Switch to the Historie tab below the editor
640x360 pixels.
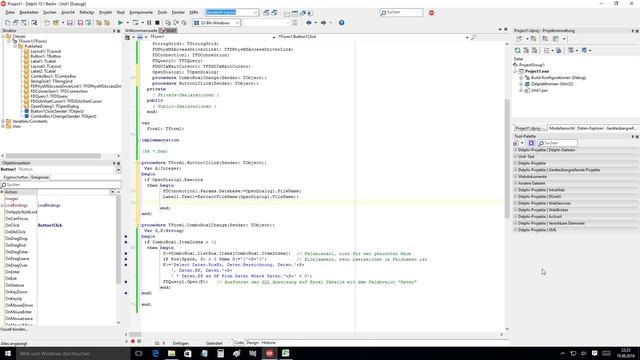pos(268,342)
